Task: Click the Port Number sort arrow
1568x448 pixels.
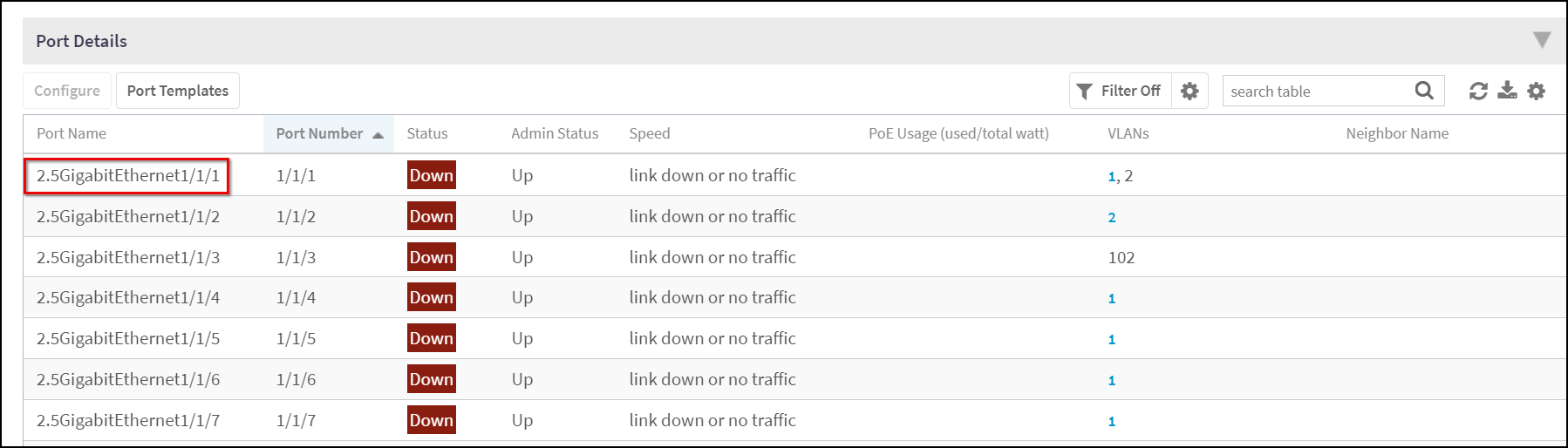Action: 378,135
